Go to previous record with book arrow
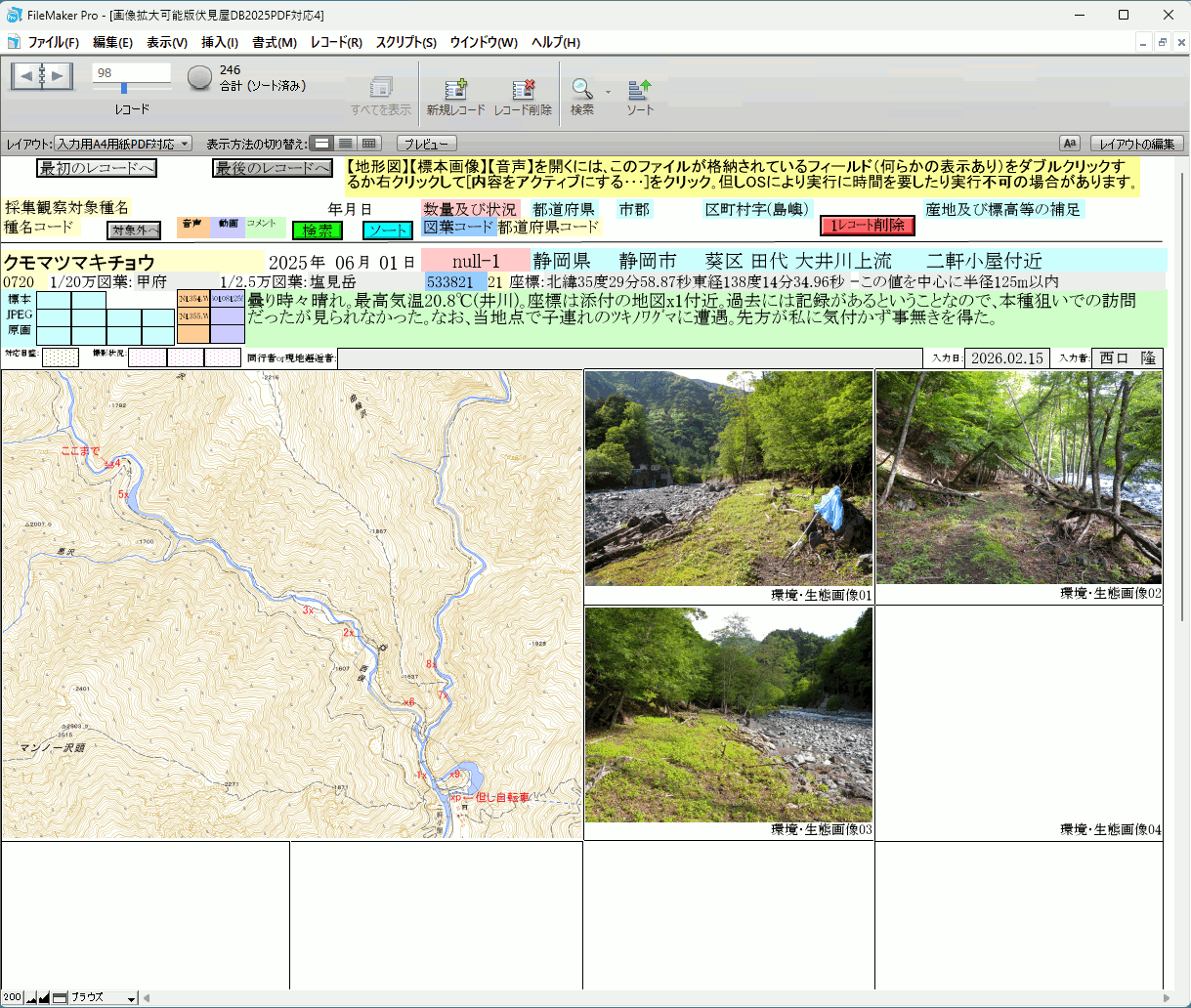Image resolution: width=1191 pixels, height=1008 pixels. [26, 76]
